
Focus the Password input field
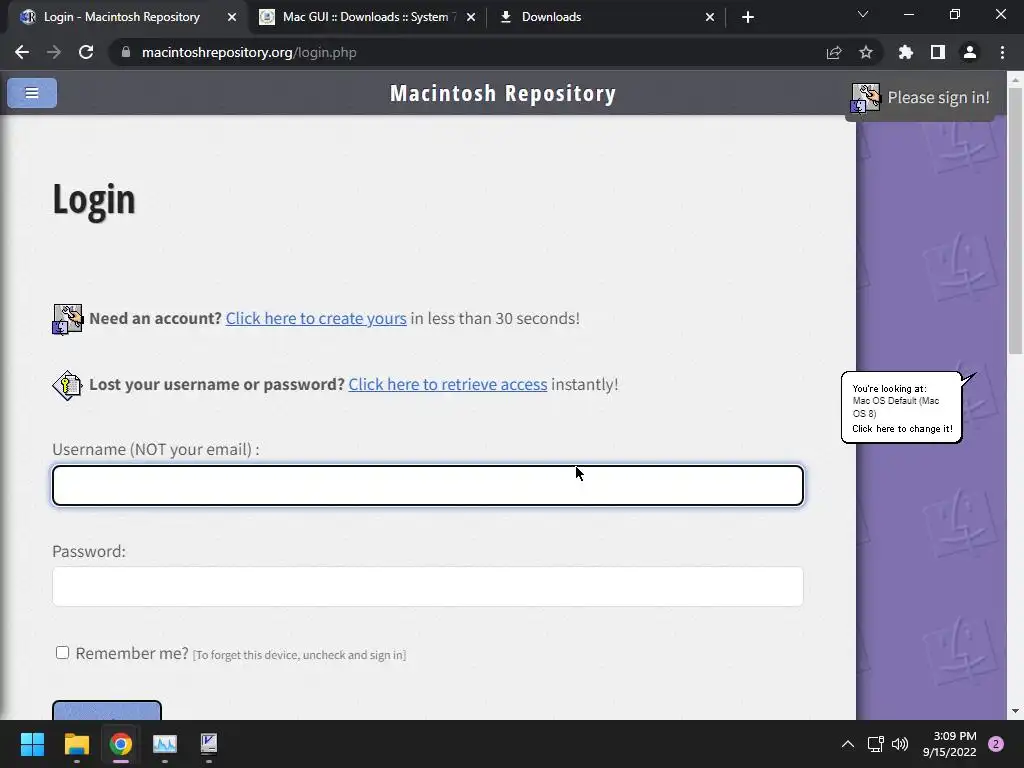coord(428,586)
